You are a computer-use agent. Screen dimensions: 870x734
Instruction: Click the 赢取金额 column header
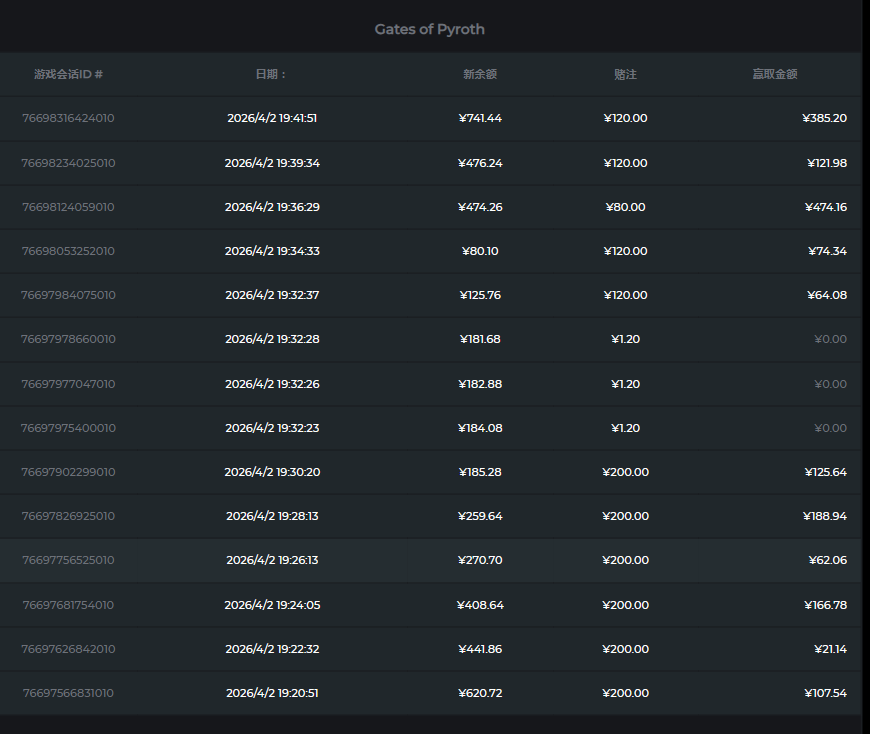pyautogui.click(x=775, y=74)
